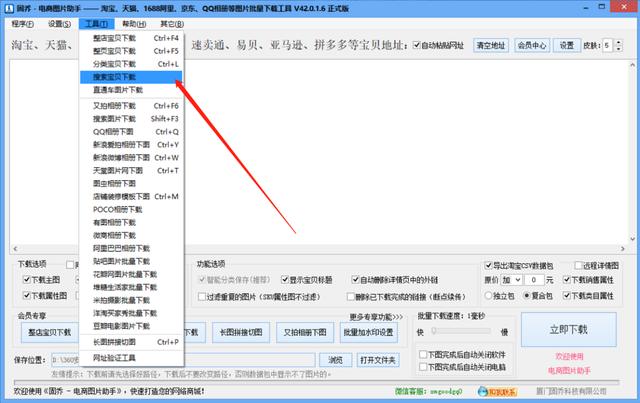This screenshot has width=640, height=403.
Task: Click the 设置 button near skin selector
Action: pyautogui.click(x=567, y=45)
